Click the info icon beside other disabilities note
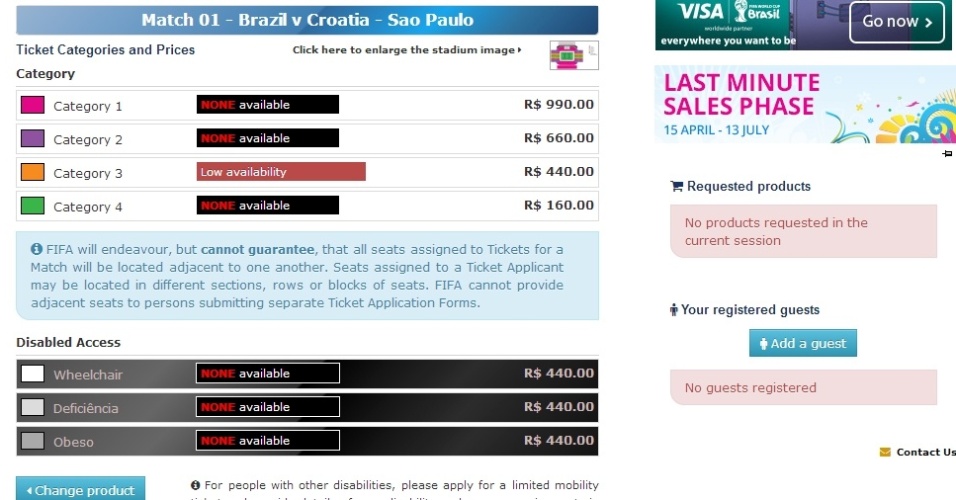 pyautogui.click(x=195, y=485)
